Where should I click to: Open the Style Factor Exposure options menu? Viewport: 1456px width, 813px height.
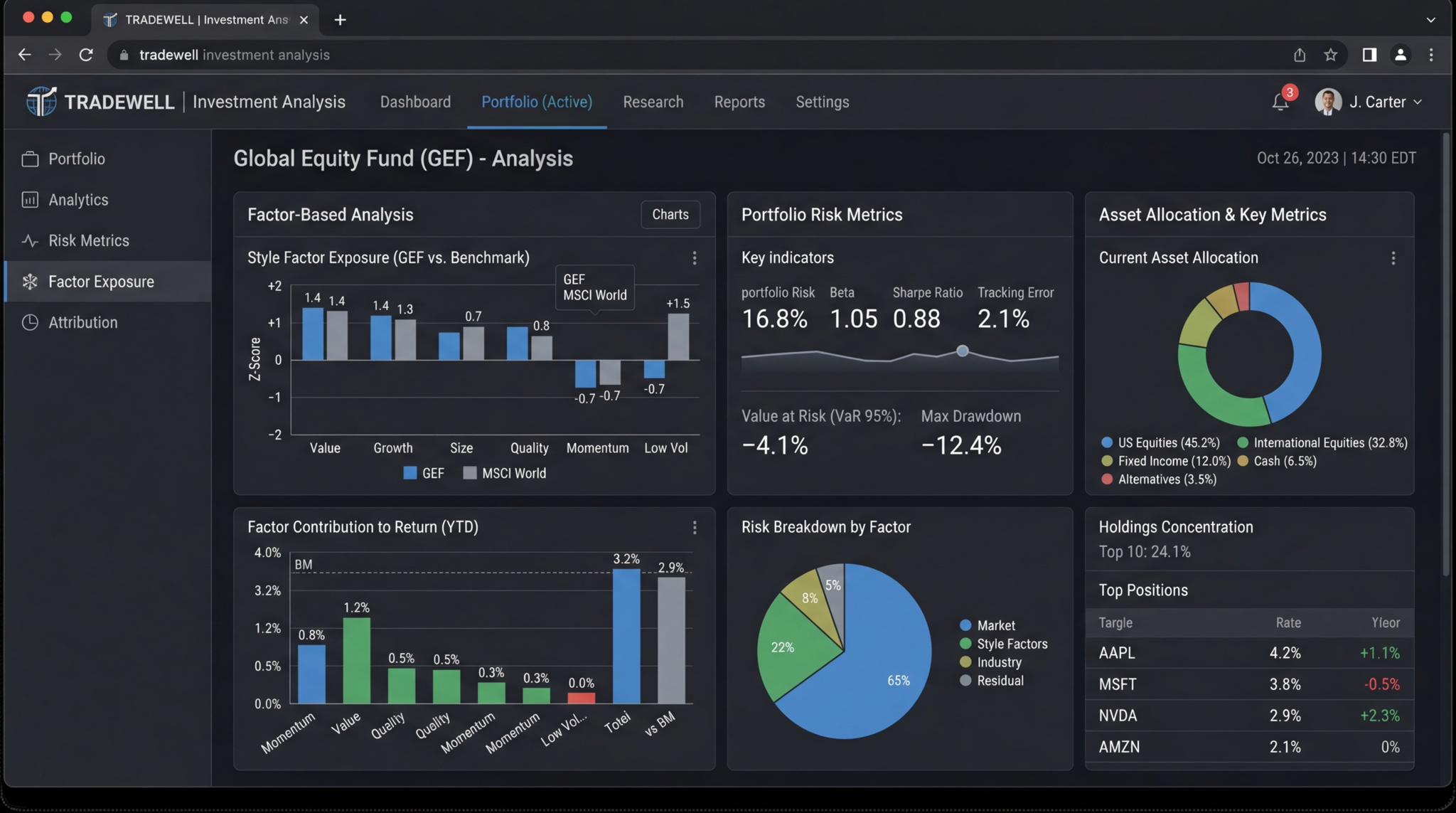(x=695, y=258)
